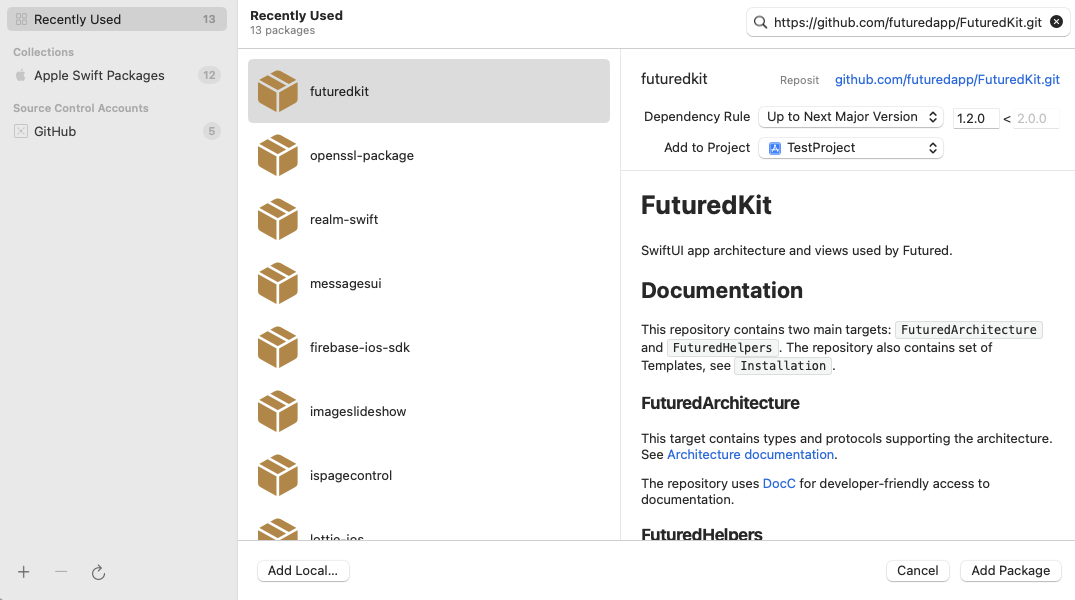1075x600 pixels.
Task: Click the Add Local... button
Action: point(303,570)
